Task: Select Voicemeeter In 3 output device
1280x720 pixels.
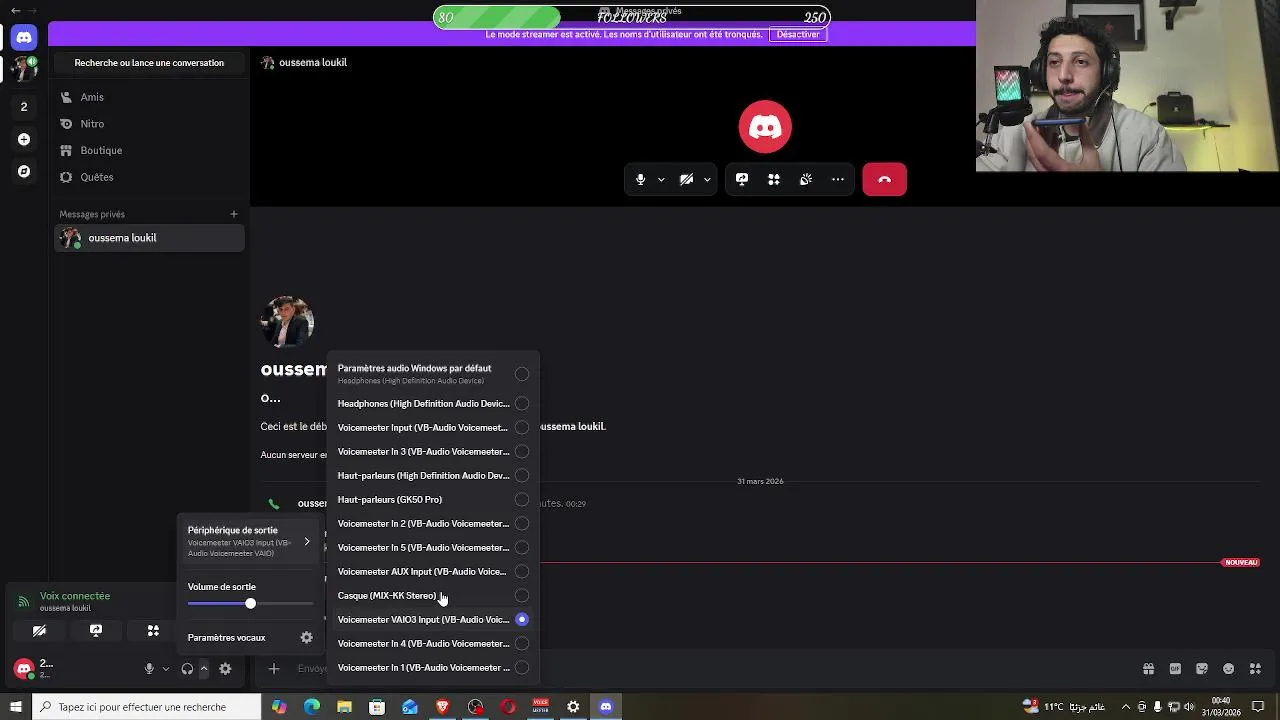Action: click(x=433, y=452)
